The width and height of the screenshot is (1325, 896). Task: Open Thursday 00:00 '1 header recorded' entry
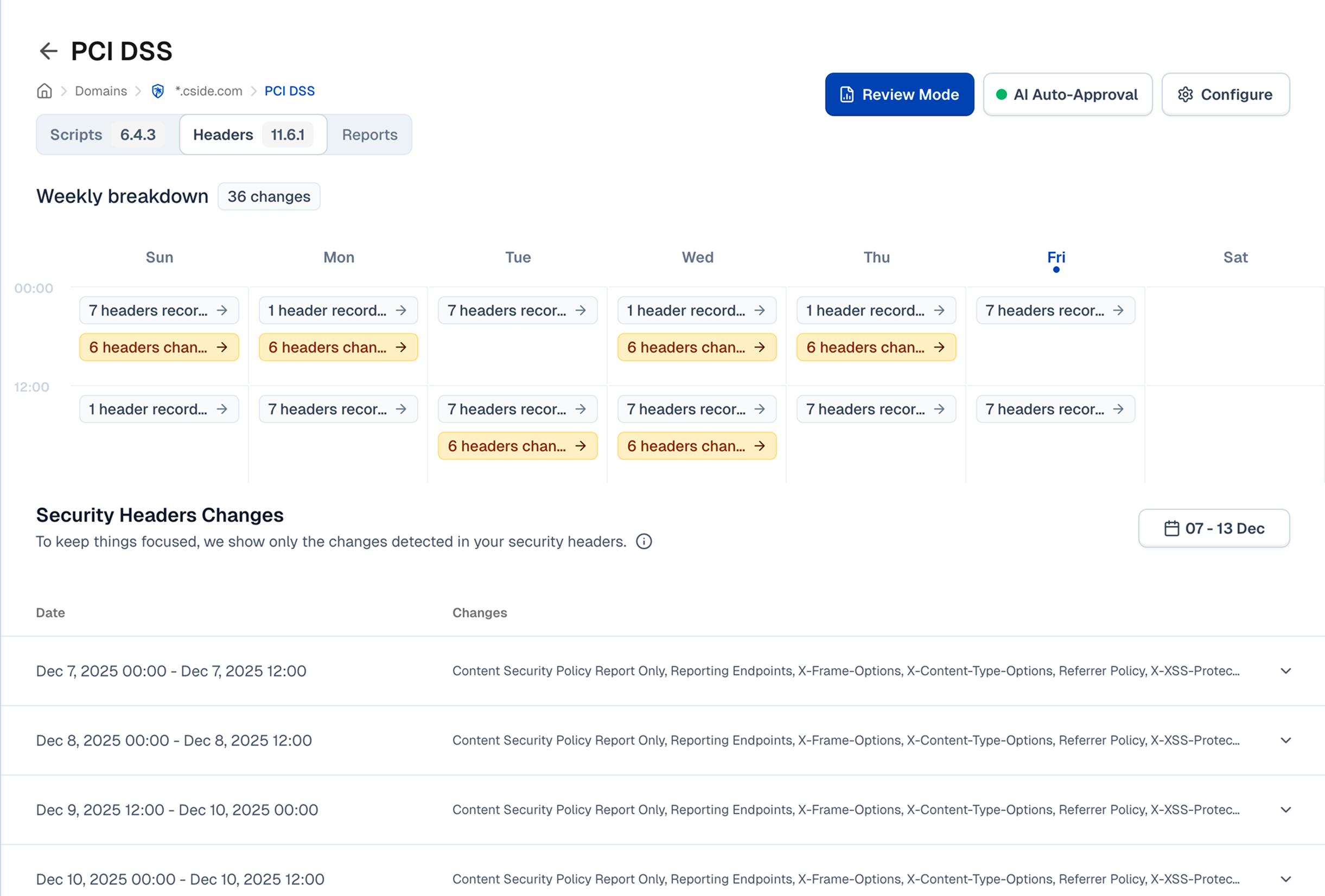876,311
